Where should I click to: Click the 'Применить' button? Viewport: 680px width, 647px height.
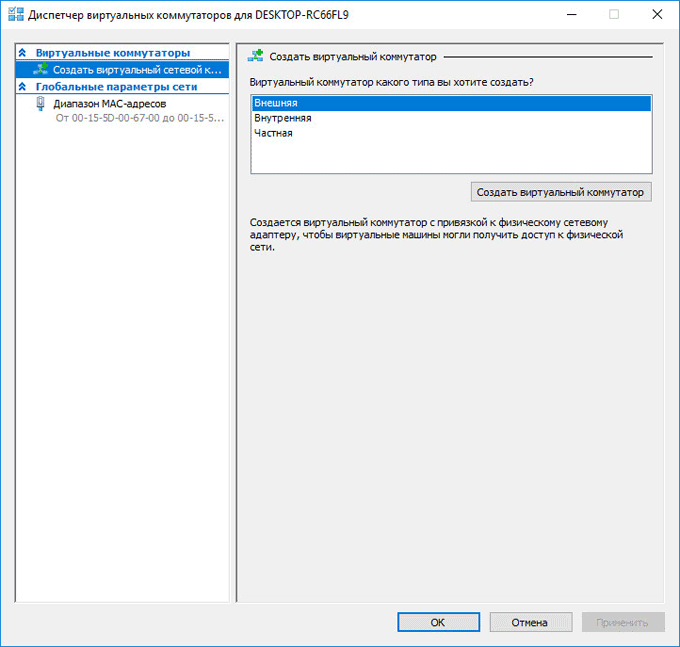pyautogui.click(x=623, y=622)
